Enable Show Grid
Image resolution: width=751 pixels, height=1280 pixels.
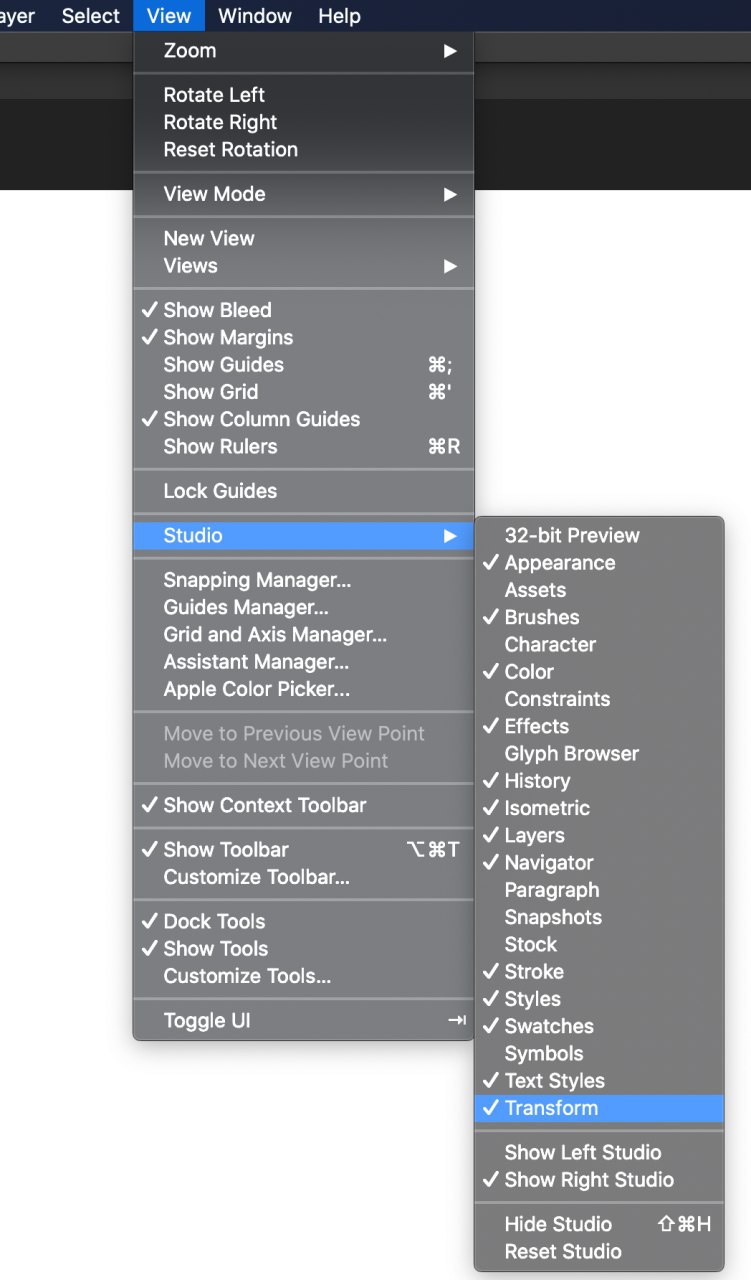point(210,392)
